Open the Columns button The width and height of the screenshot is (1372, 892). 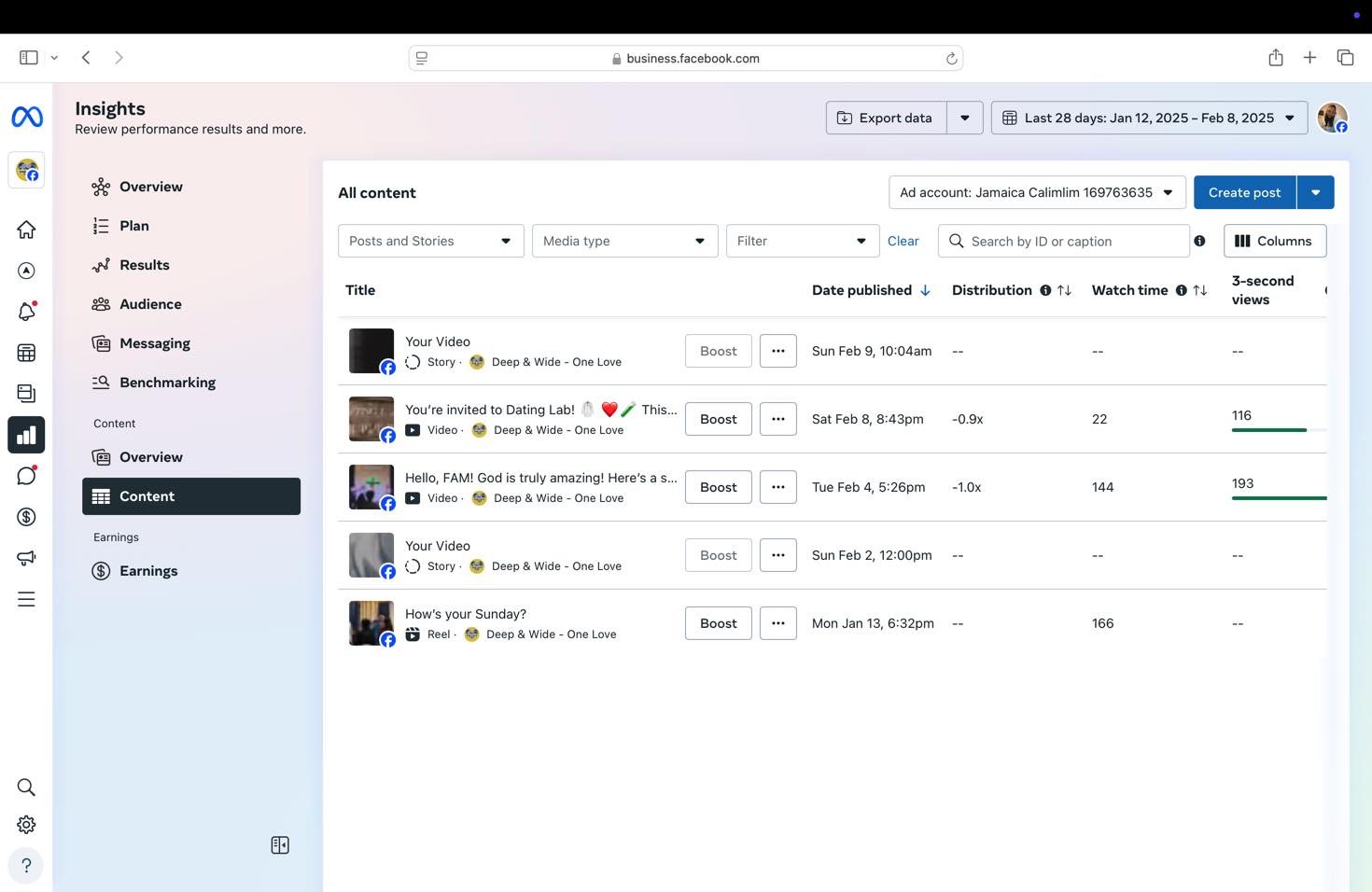pos(1274,241)
